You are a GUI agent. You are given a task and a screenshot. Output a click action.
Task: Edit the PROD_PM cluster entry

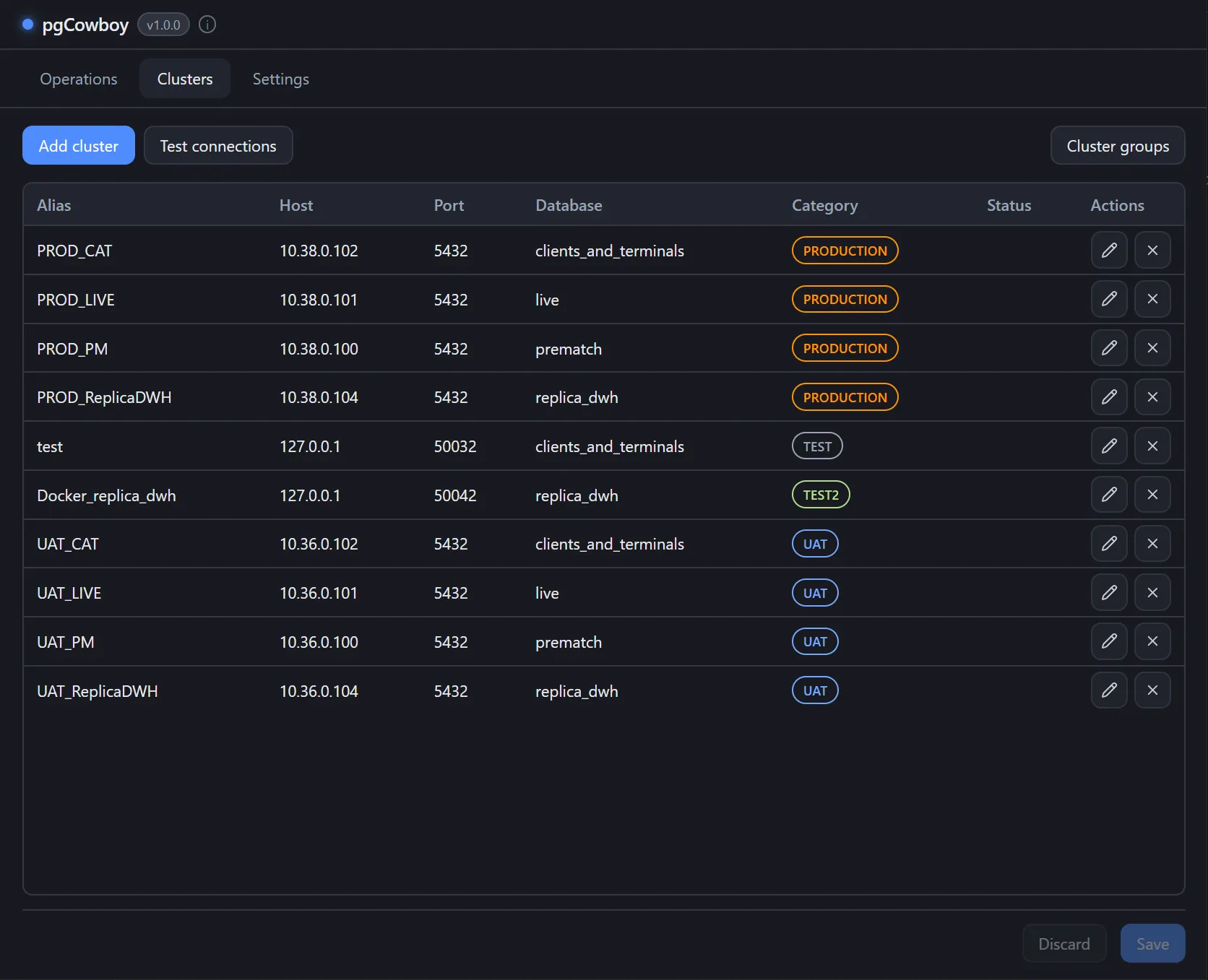click(1109, 348)
